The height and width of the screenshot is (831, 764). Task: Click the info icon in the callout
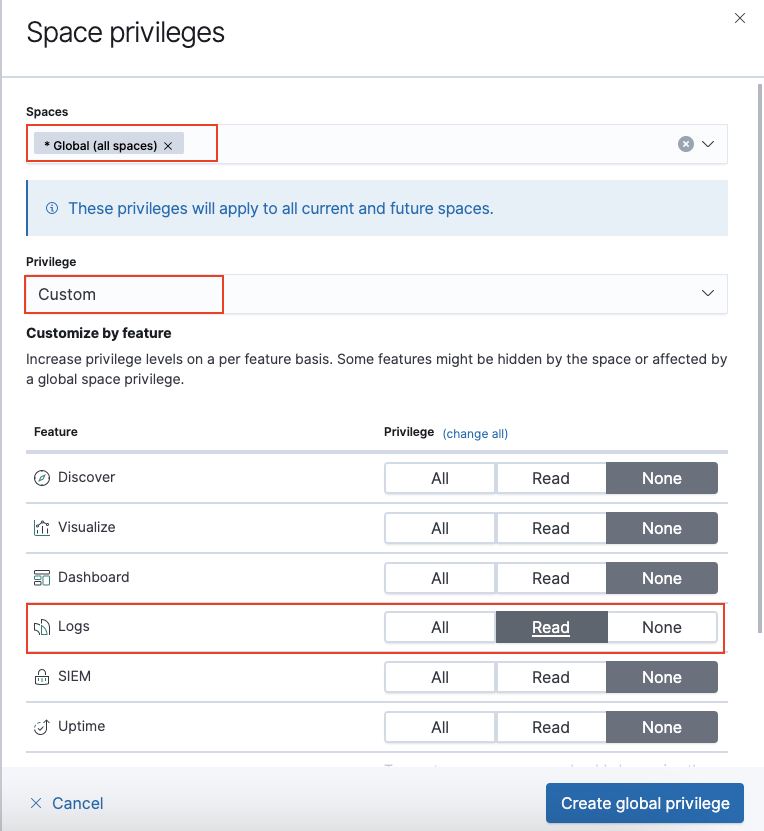(x=52, y=208)
